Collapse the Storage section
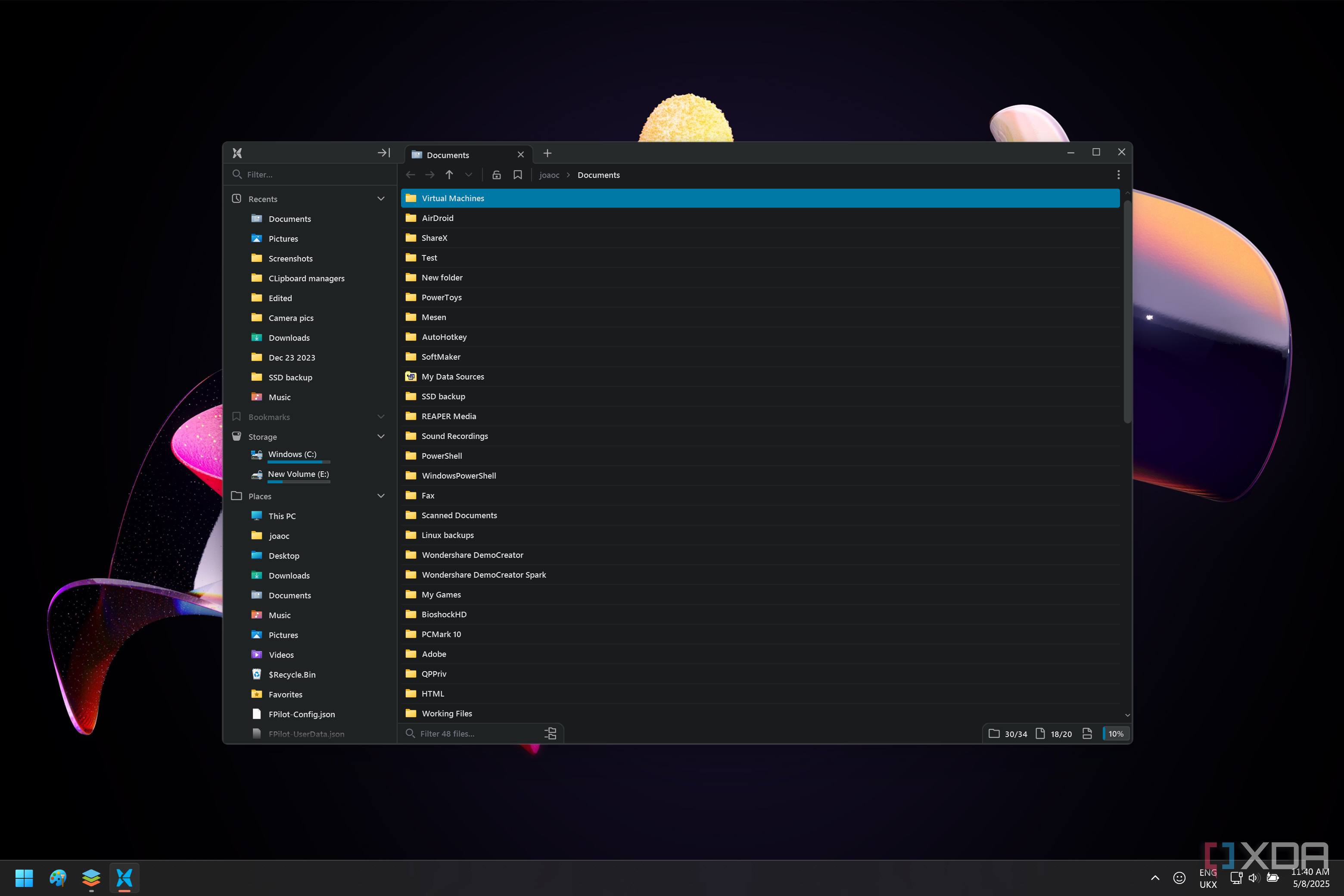 381,436
